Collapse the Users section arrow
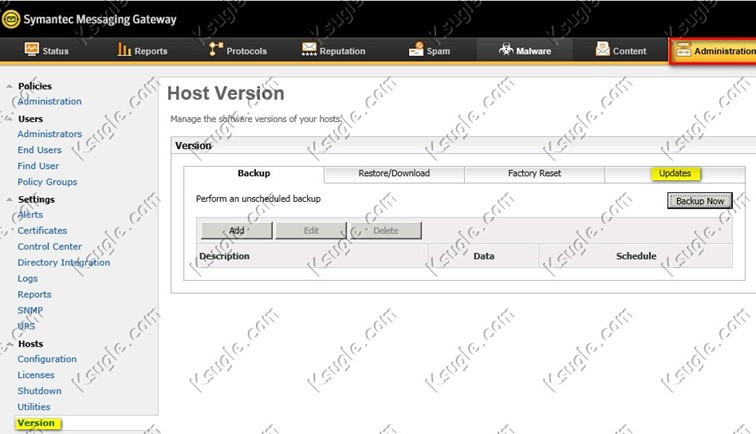This screenshot has height=434, width=756. pos(9,119)
